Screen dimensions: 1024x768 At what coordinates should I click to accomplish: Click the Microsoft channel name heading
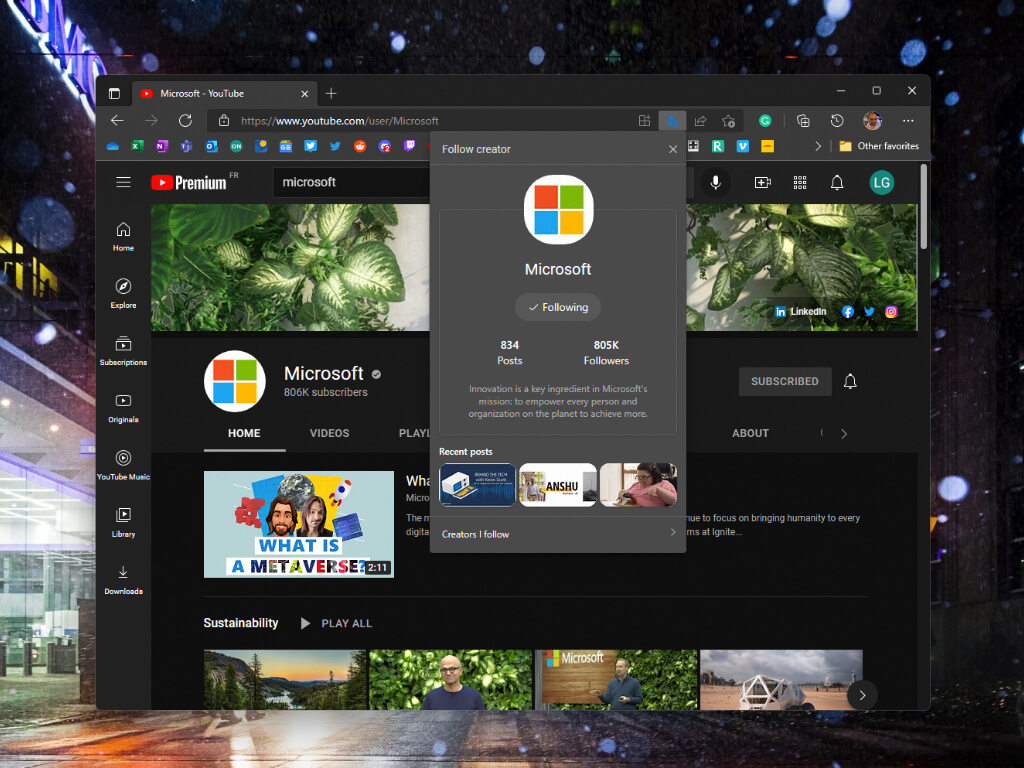(x=323, y=374)
